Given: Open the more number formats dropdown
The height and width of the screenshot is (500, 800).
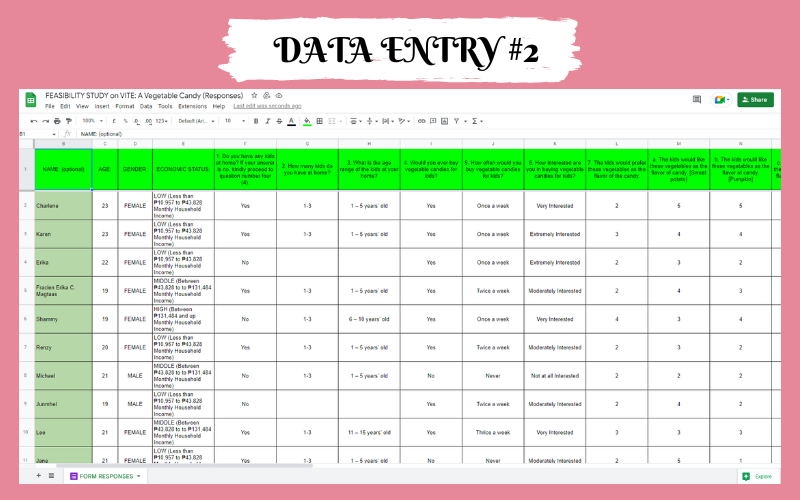Looking at the screenshot, I should pyautogui.click(x=162, y=121).
